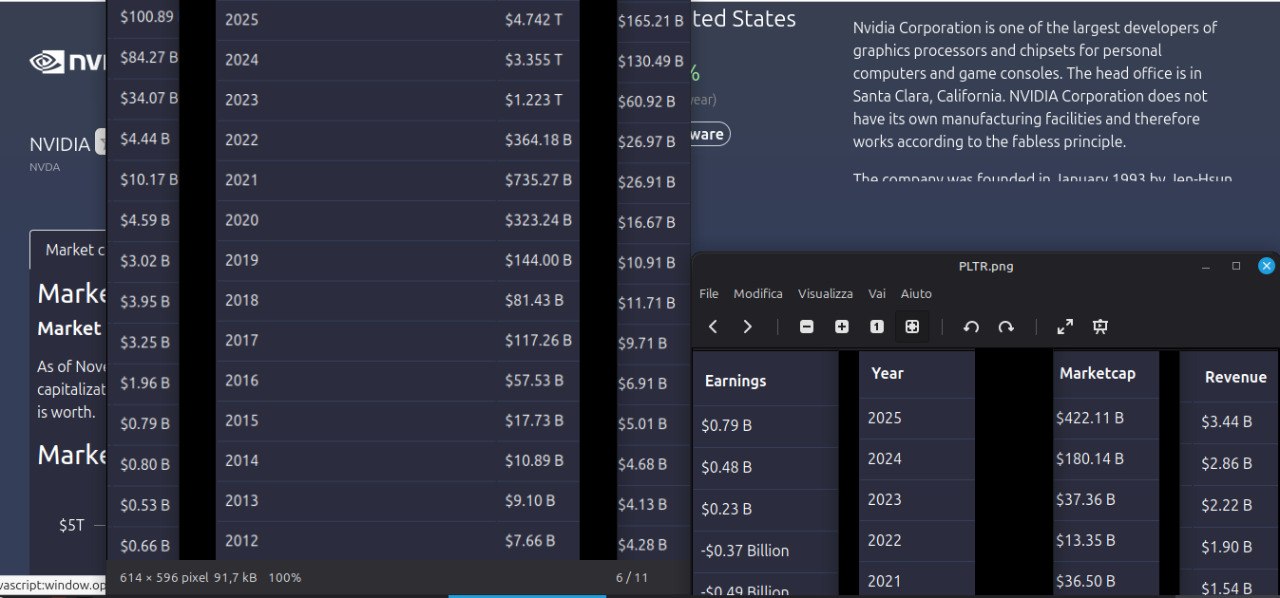Click $1.90 B revenue in PLTR table
Image resolution: width=1280 pixels, height=598 pixels.
click(x=1226, y=547)
